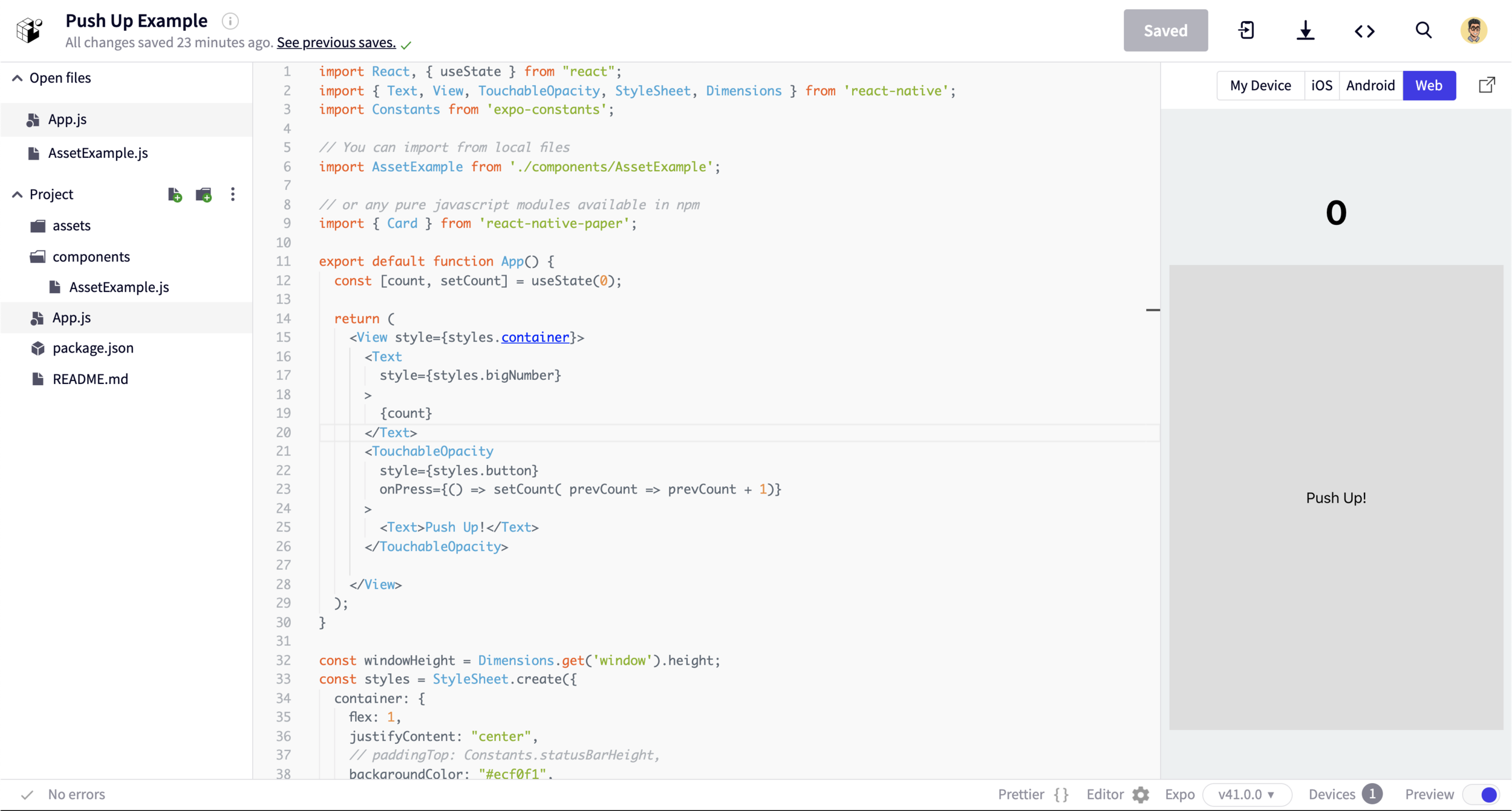Open the embed code icon
Image resolution: width=1512 pixels, height=811 pixels.
pos(1364,30)
